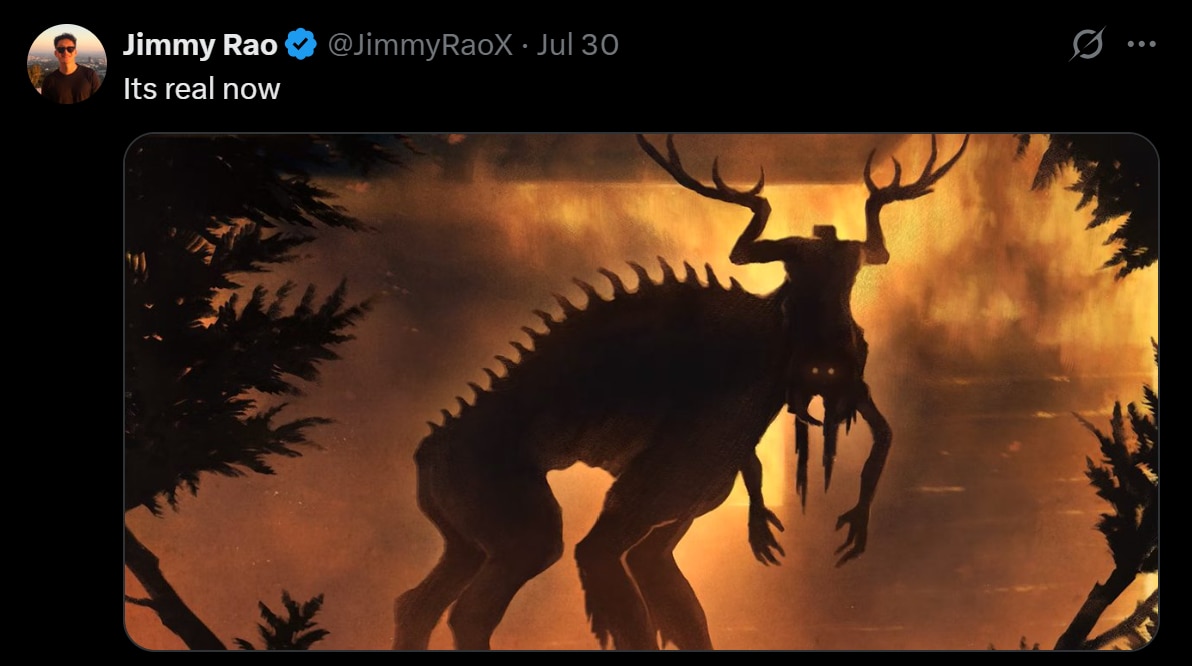Click the "Its real now" post text

[201, 89]
